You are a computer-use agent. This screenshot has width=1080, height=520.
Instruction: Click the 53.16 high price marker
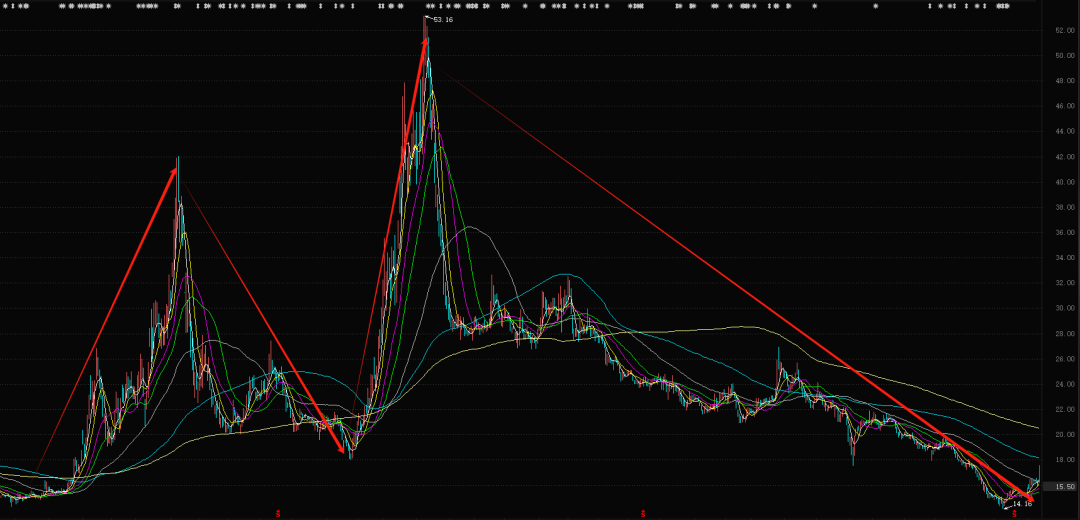tap(443, 19)
